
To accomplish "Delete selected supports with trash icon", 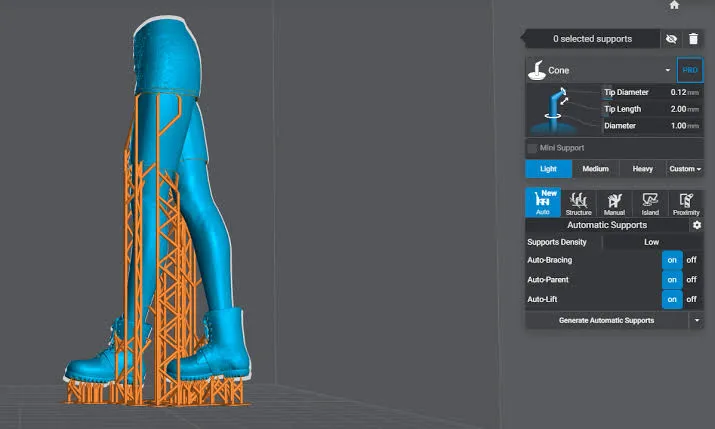I will tap(693, 39).
